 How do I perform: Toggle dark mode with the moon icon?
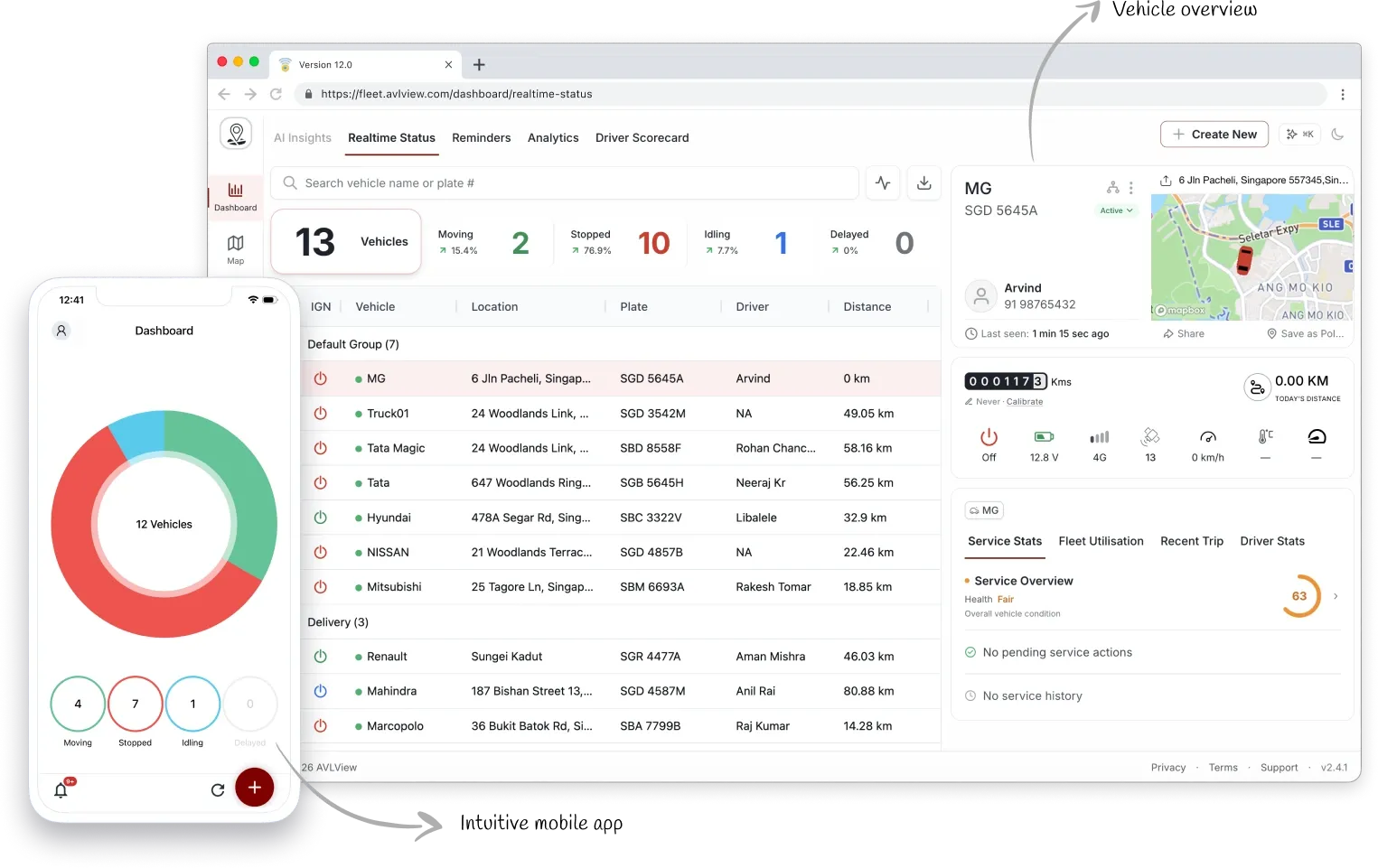pos(1338,135)
